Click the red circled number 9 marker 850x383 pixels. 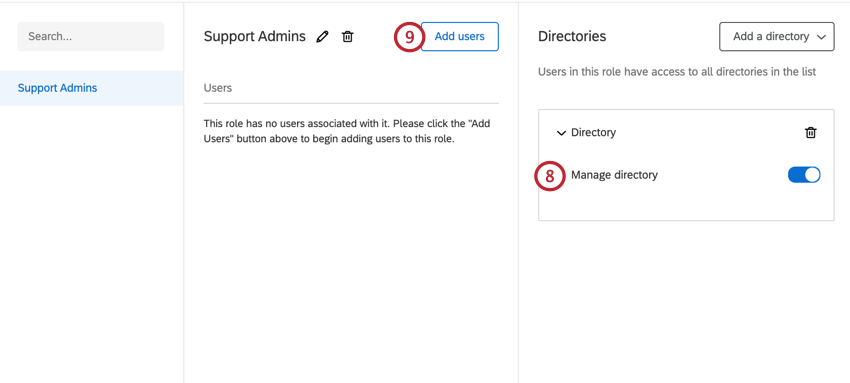point(408,37)
